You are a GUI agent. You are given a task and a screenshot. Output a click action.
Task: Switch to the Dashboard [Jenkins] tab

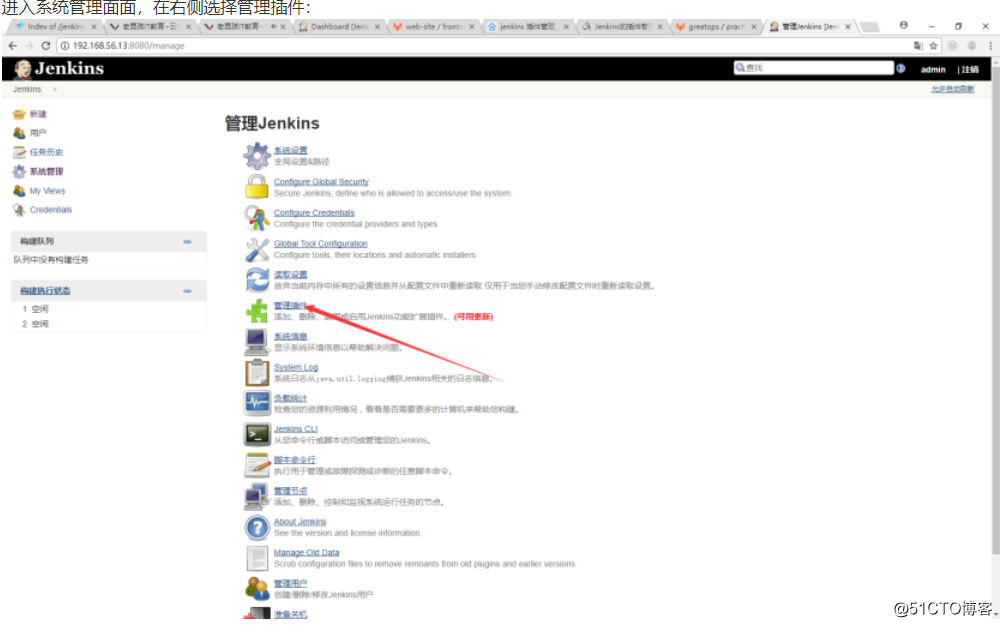click(x=338, y=27)
